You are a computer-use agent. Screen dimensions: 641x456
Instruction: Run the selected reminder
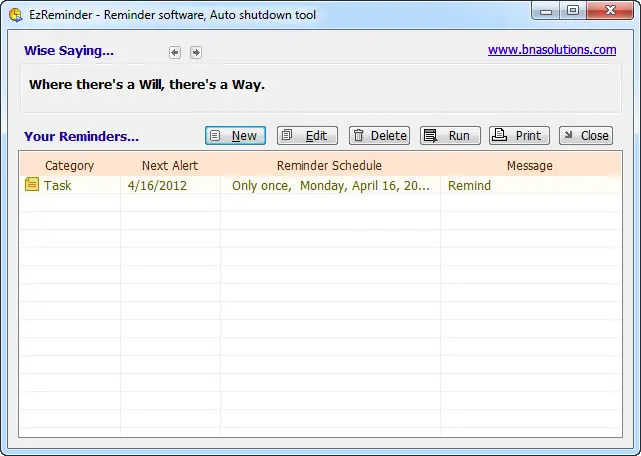click(x=450, y=135)
